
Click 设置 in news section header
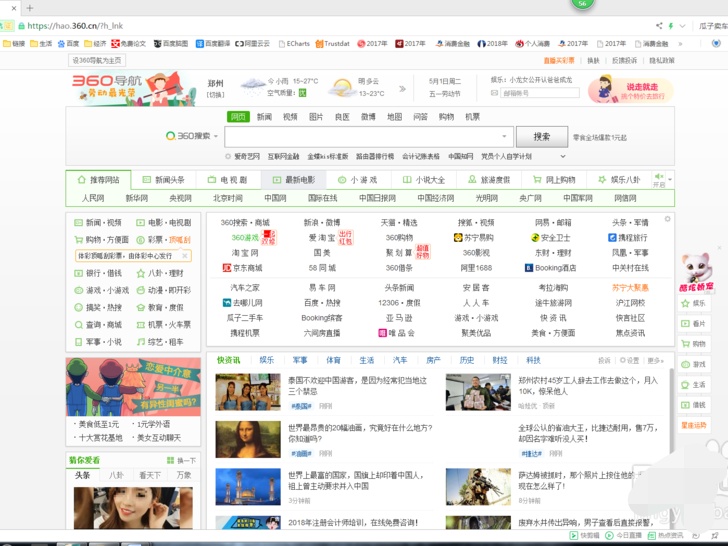coord(630,360)
